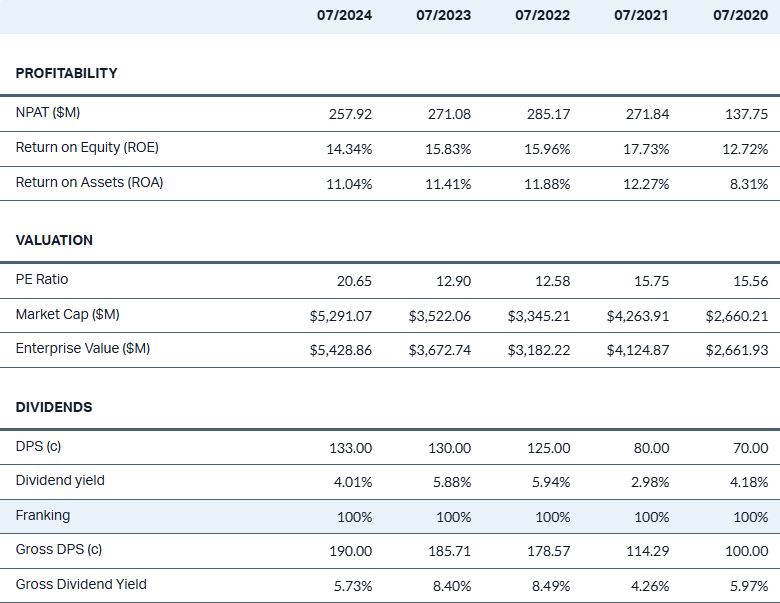The width and height of the screenshot is (780, 603).
Task: Click the 07/2024 column header
Action: point(344,15)
